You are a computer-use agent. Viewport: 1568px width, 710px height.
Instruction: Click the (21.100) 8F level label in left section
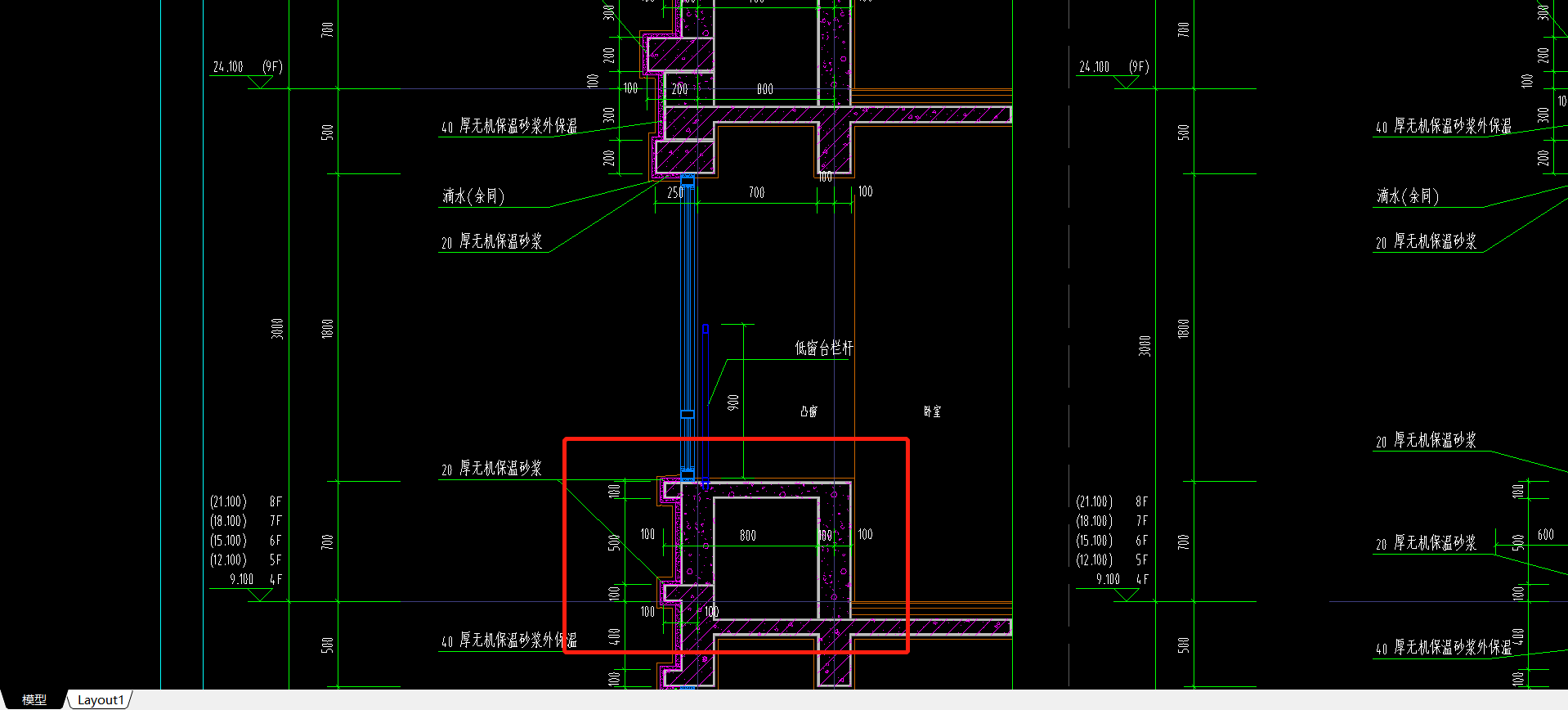[245, 501]
